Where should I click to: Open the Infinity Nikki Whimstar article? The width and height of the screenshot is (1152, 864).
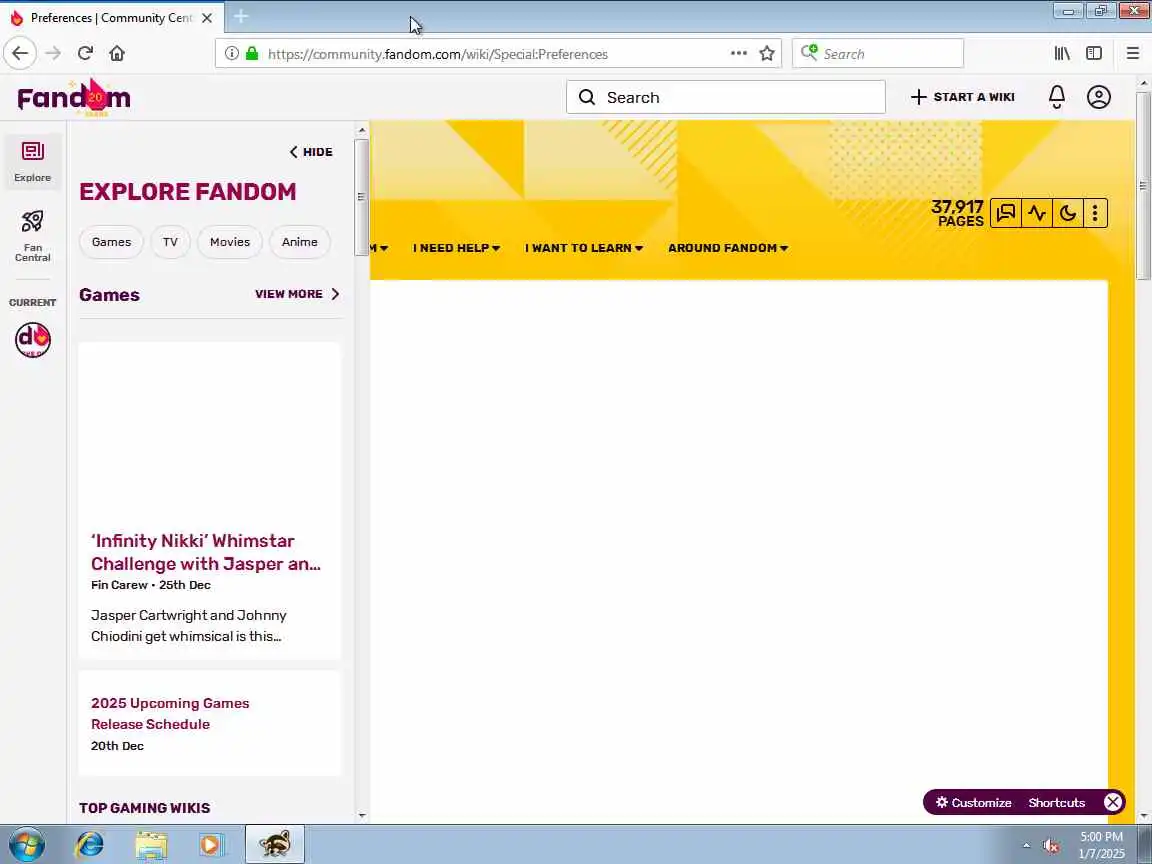[206, 552]
